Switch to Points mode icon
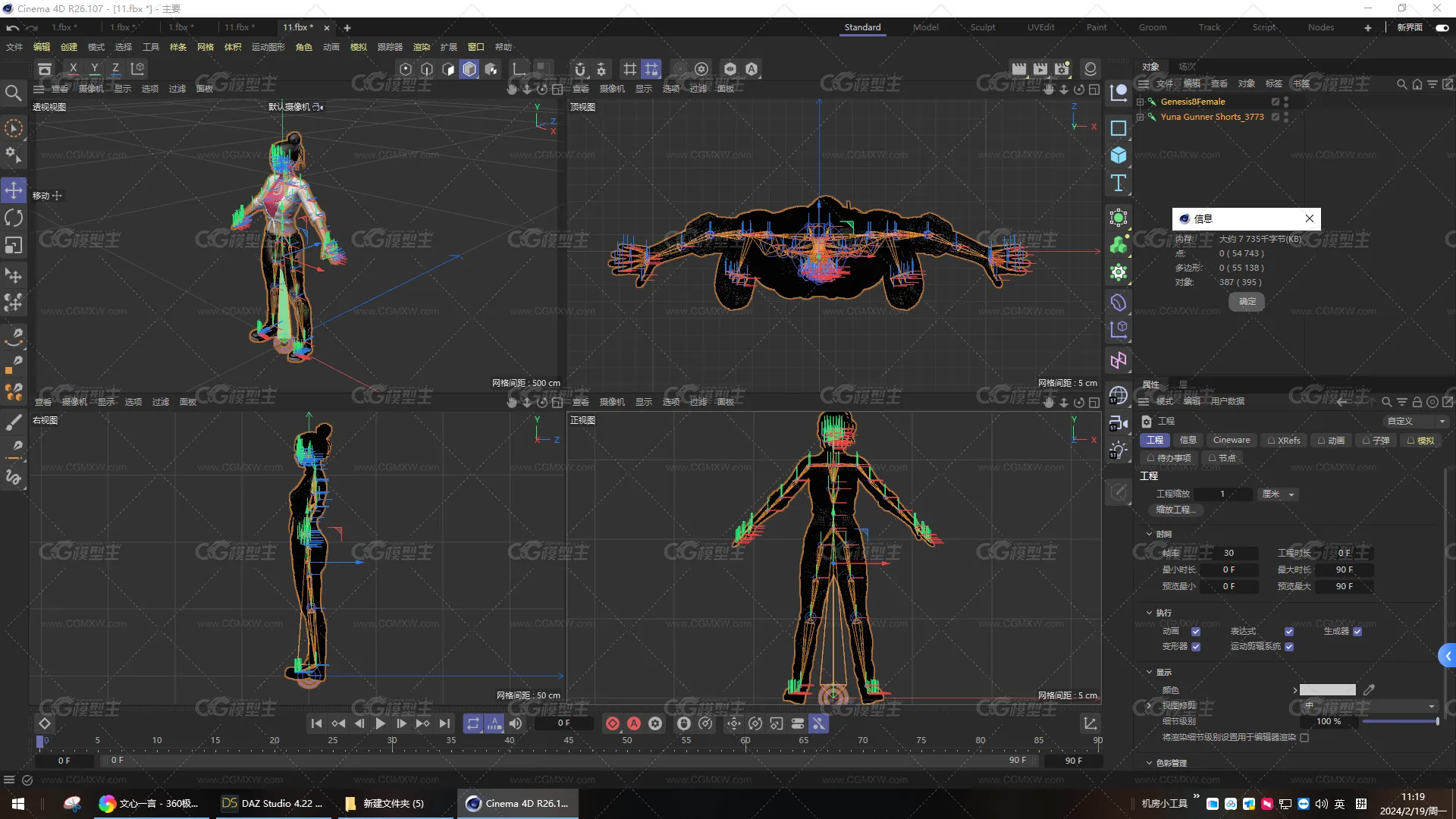The image size is (1456, 819). pos(406,69)
